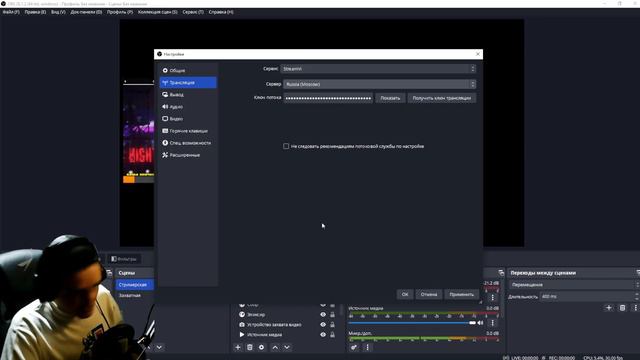The height and width of the screenshot is (360, 640).
Task: Open source properties with the gear icon
Action: click(x=262, y=347)
